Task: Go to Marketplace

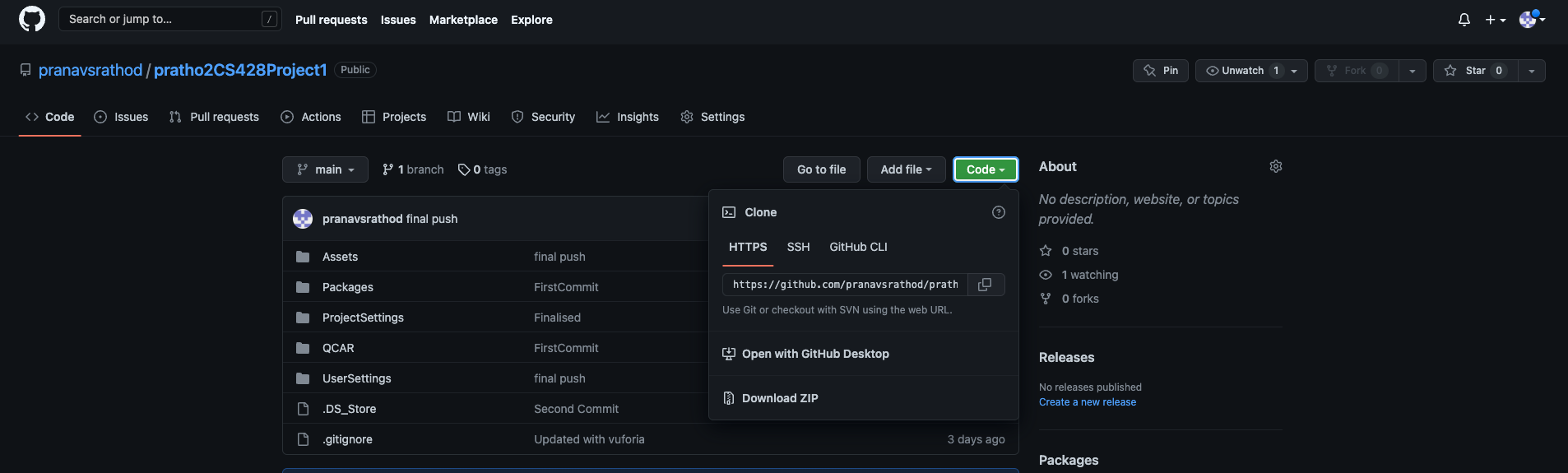Action: pos(463,20)
